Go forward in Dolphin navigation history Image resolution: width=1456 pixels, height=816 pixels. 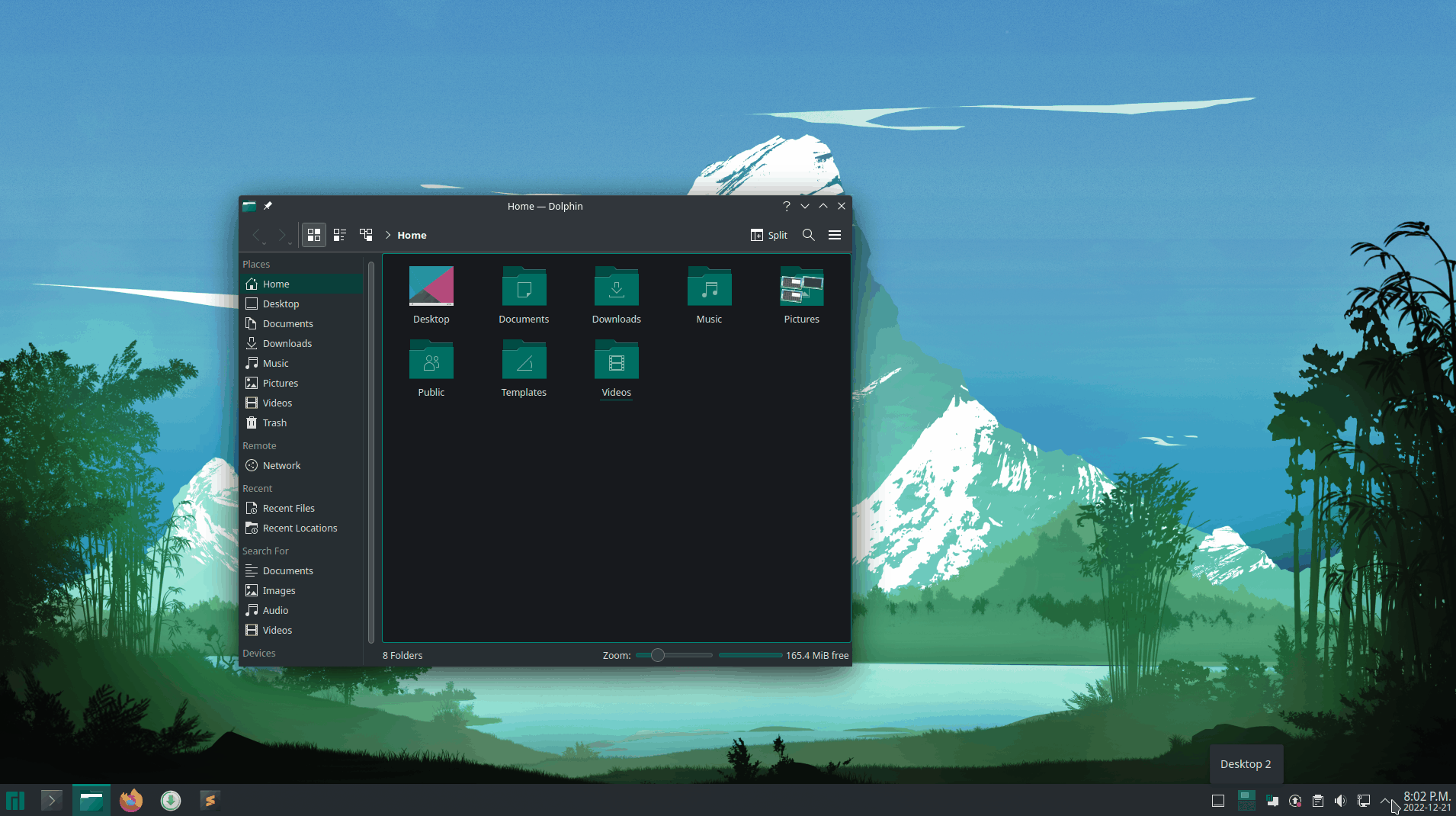point(282,235)
